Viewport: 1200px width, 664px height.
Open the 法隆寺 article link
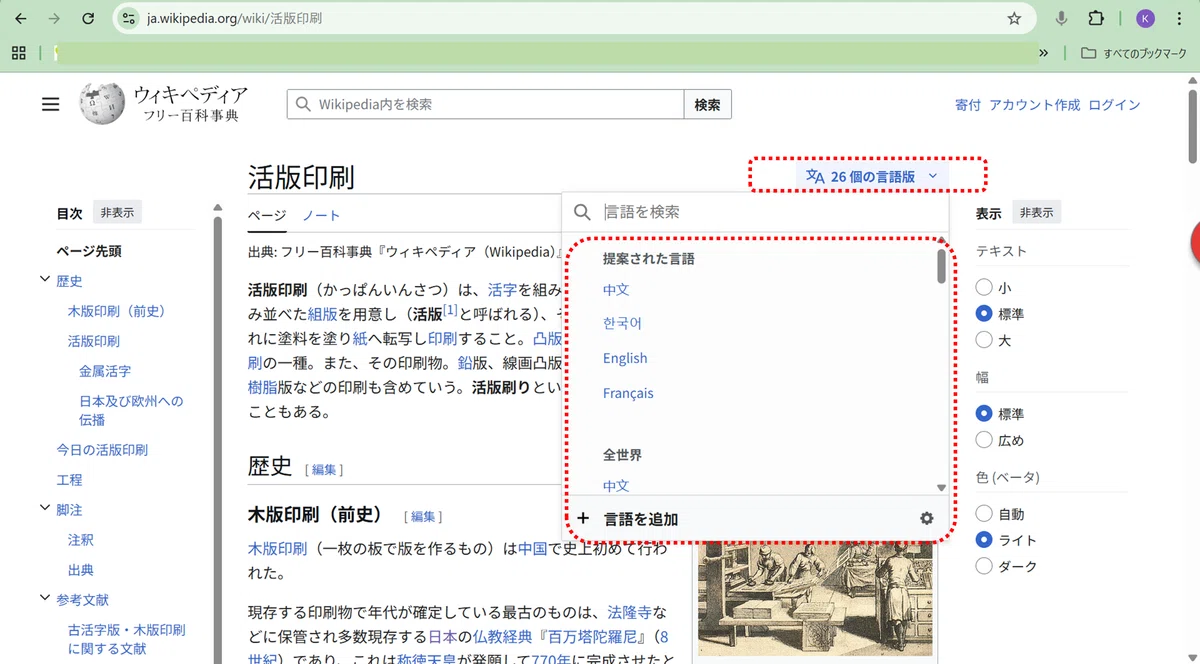(x=628, y=612)
